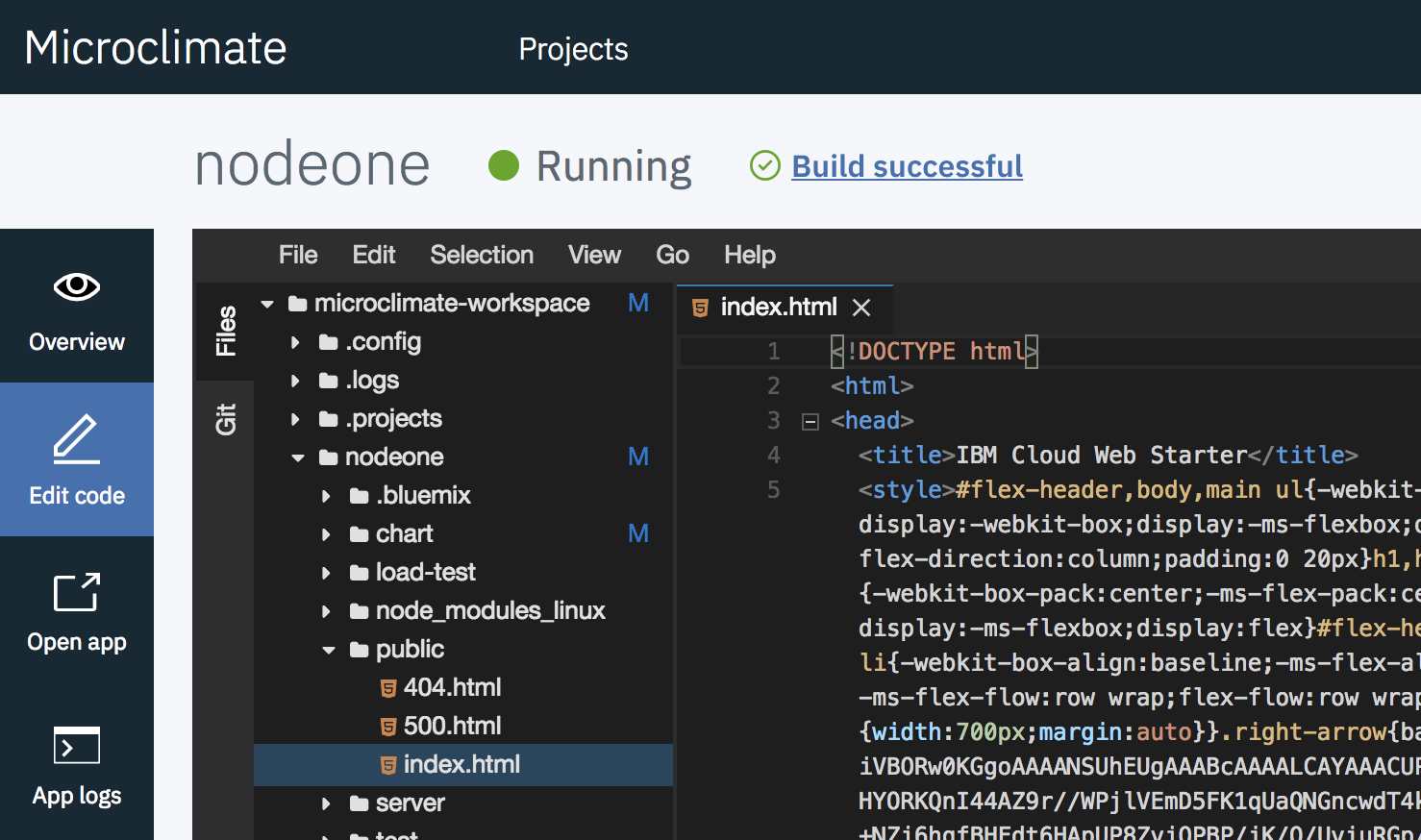Click the HTML5 icon beside 404.html
This screenshot has height=840, width=1421.
[388, 688]
